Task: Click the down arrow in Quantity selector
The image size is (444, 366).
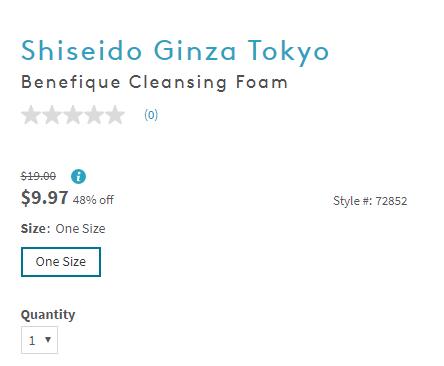Action: pyautogui.click(x=48, y=340)
